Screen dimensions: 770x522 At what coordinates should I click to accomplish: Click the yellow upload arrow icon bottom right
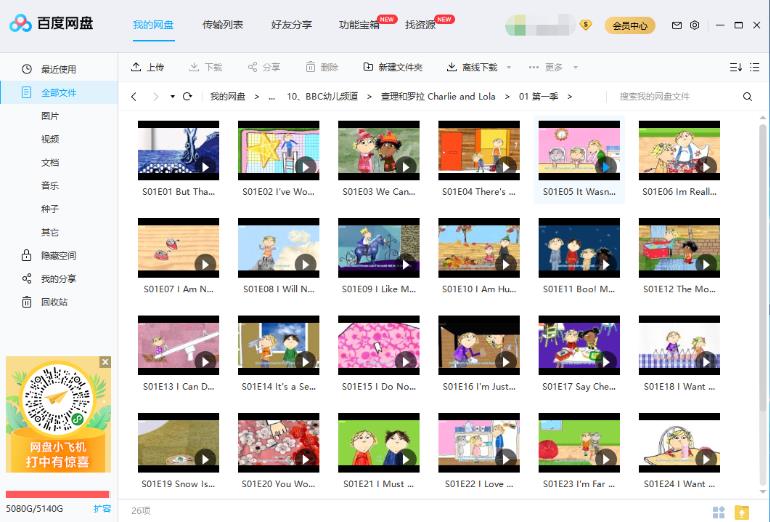742,512
